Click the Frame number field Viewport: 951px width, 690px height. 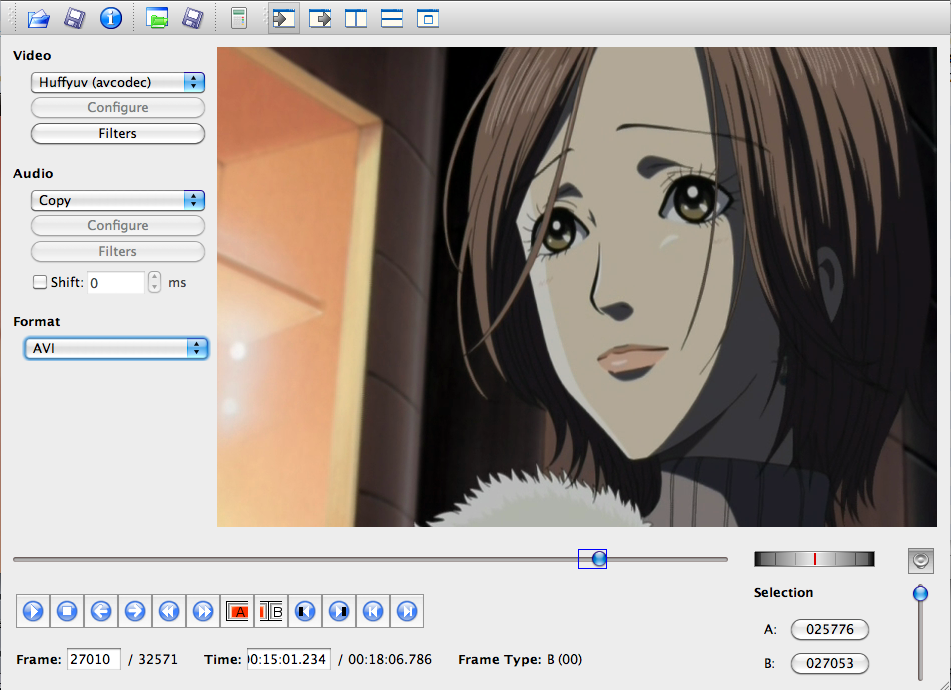point(94,659)
